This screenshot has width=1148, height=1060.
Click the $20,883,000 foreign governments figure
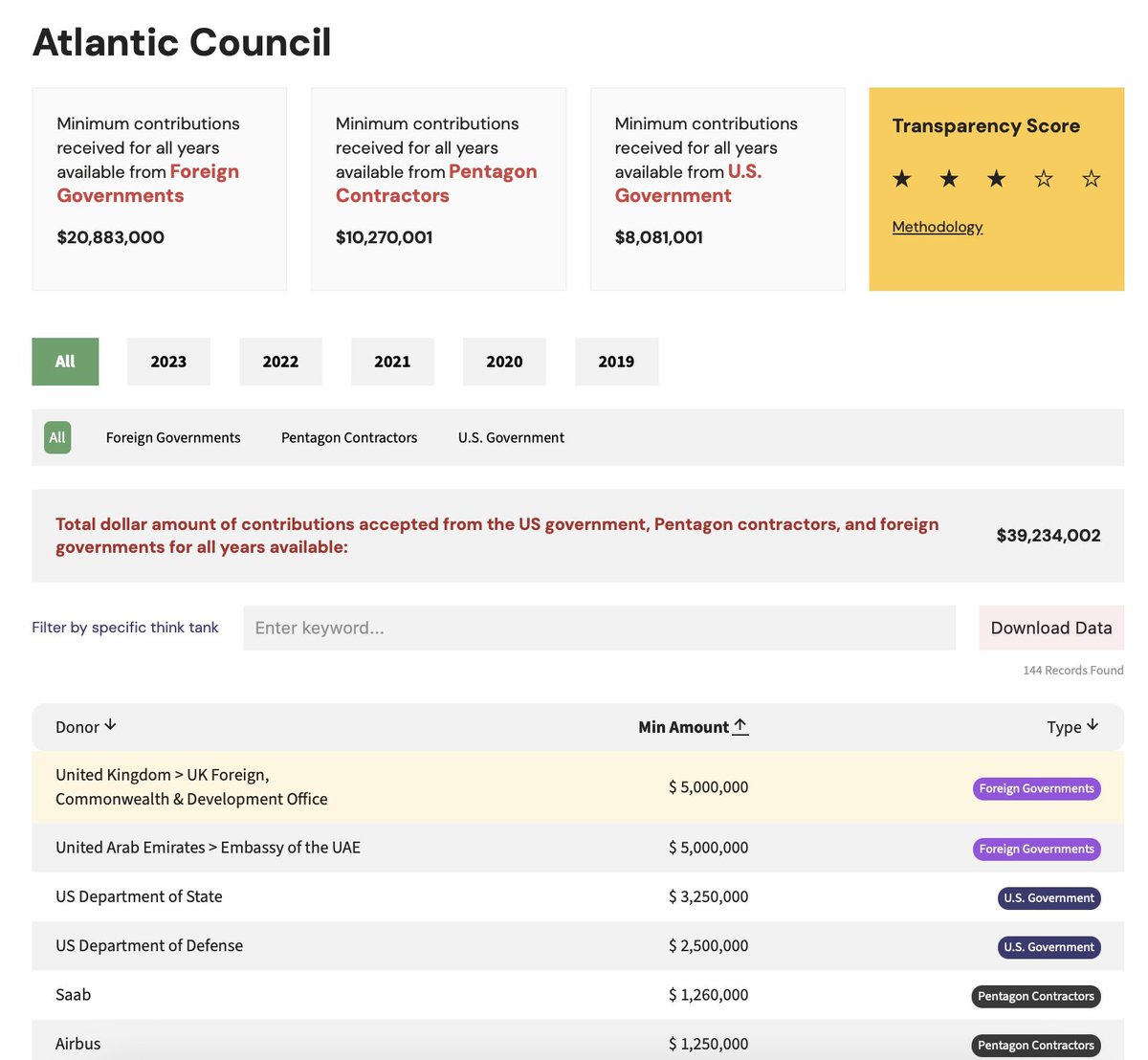coord(110,237)
